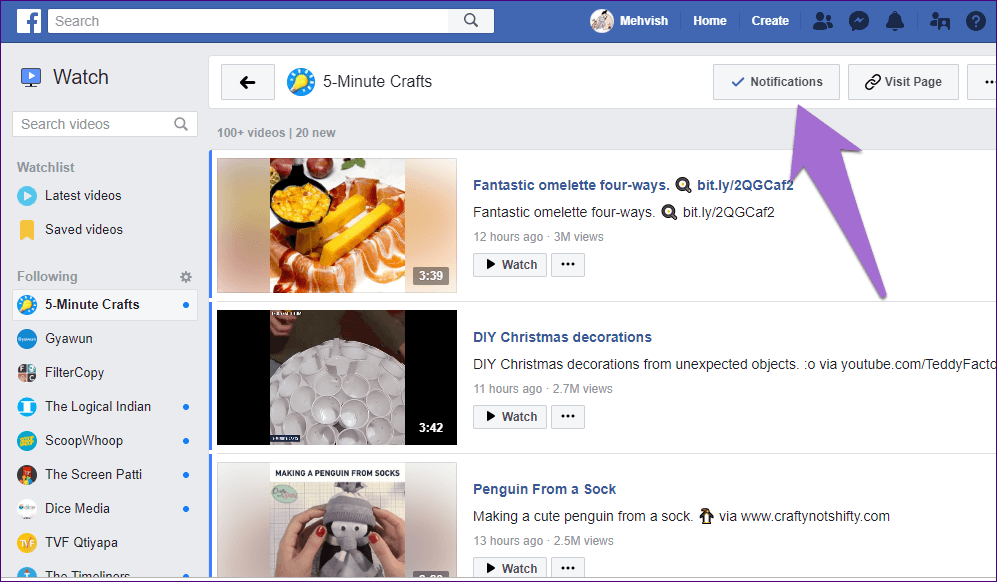Click '12 hours ago · 3M views' text
Image resolution: width=997 pixels, height=582 pixels.
point(539,237)
